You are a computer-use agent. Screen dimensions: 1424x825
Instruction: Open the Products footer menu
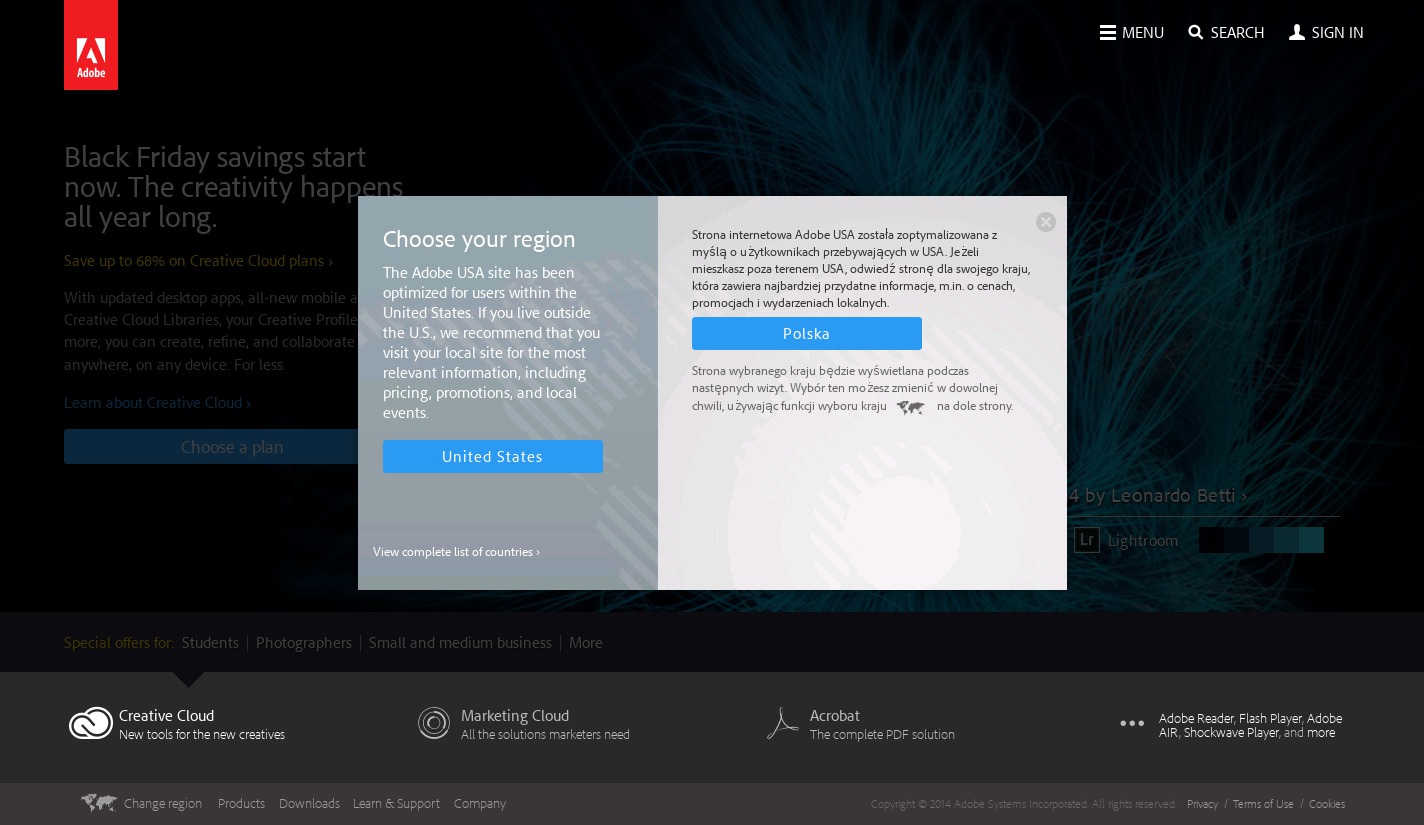pos(241,804)
